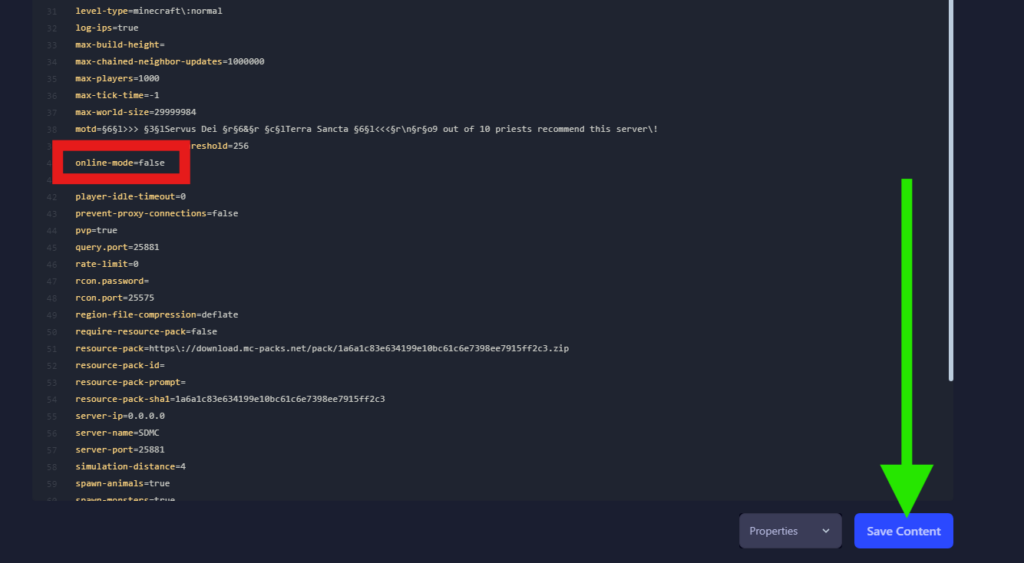The image size is (1024, 563).
Task: Click the max-world-size=29999984 line
Action: (x=135, y=112)
